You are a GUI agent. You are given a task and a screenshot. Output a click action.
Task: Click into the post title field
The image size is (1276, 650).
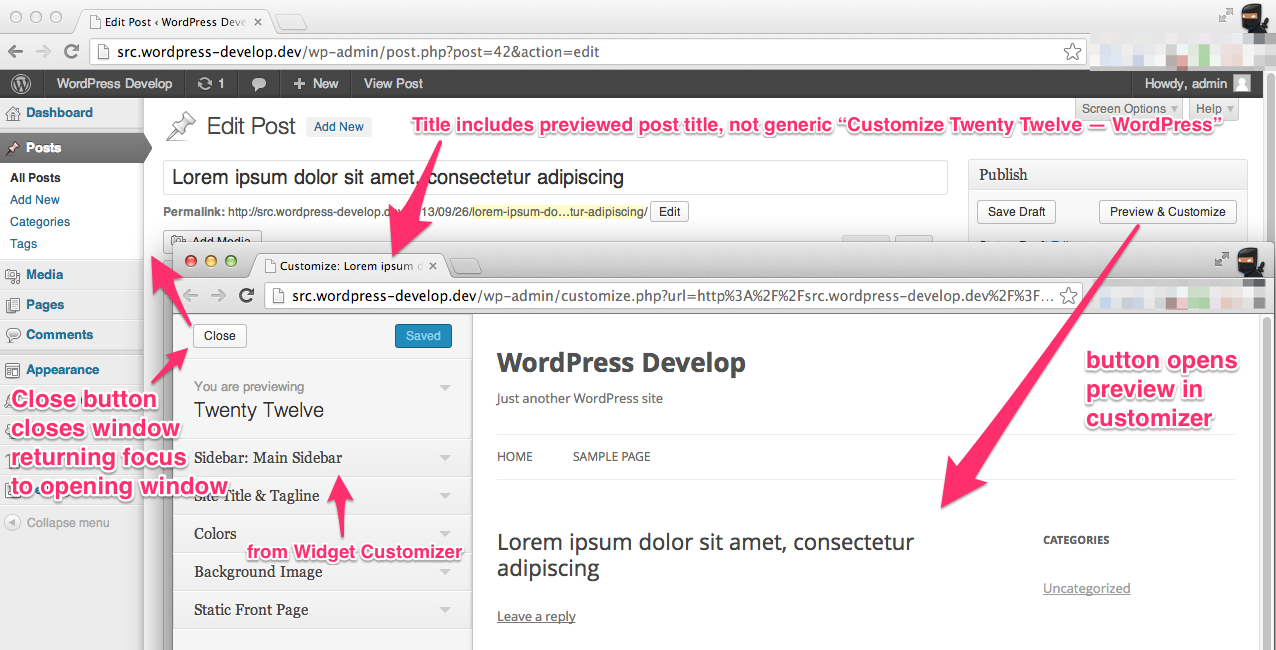click(555, 177)
